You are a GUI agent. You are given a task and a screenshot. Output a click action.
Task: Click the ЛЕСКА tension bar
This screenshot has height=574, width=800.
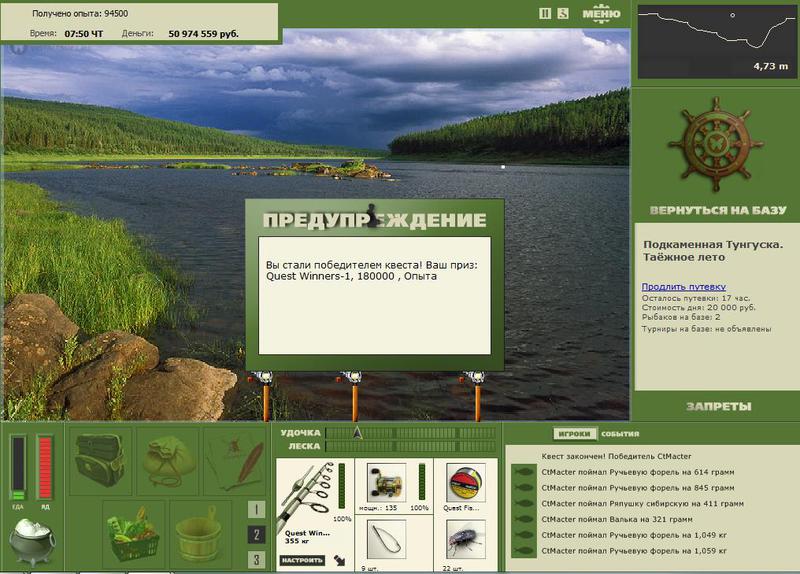pos(410,446)
